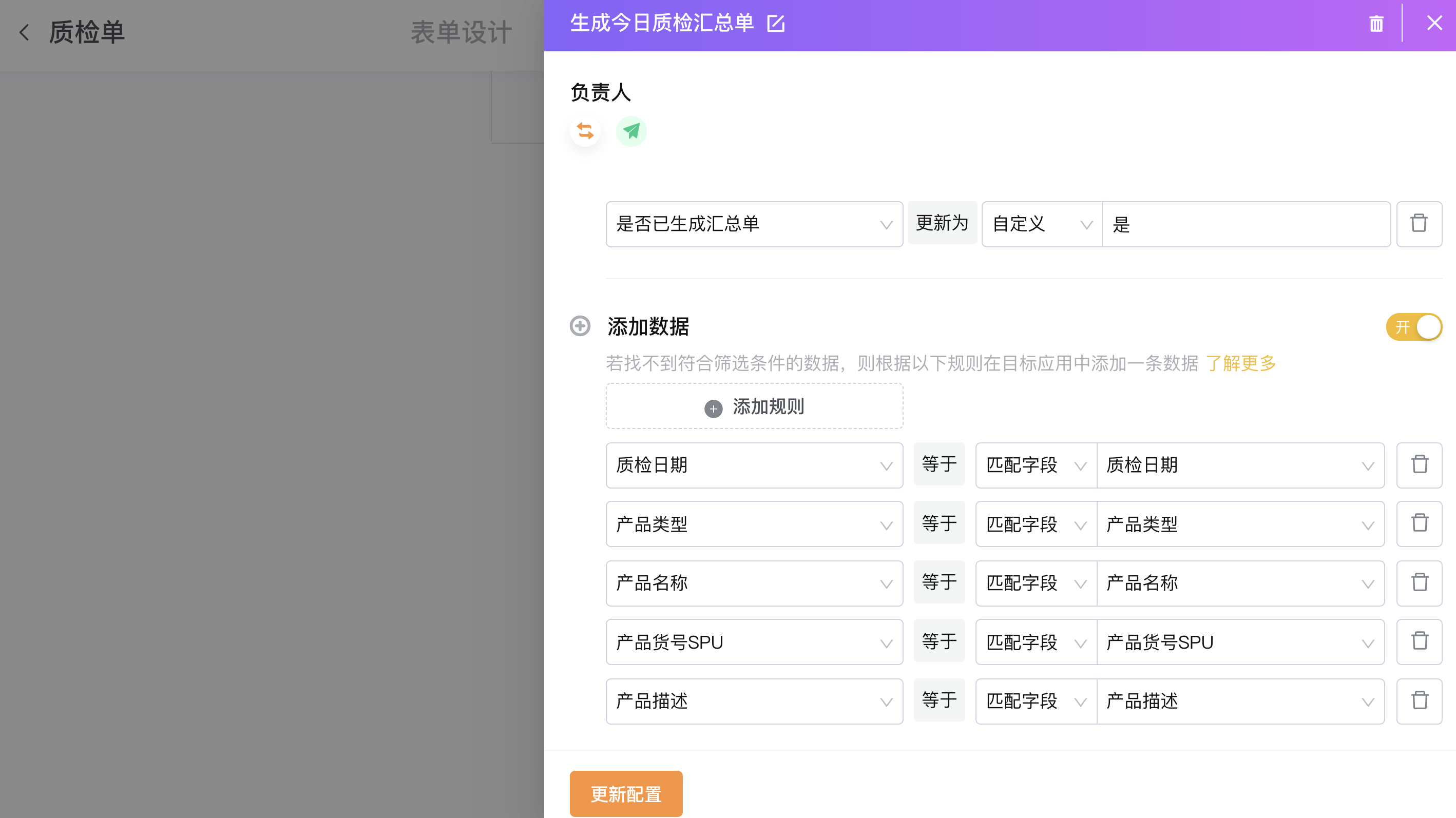Switch to the 表单设计 tab
1456x818 pixels.
tap(461, 32)
